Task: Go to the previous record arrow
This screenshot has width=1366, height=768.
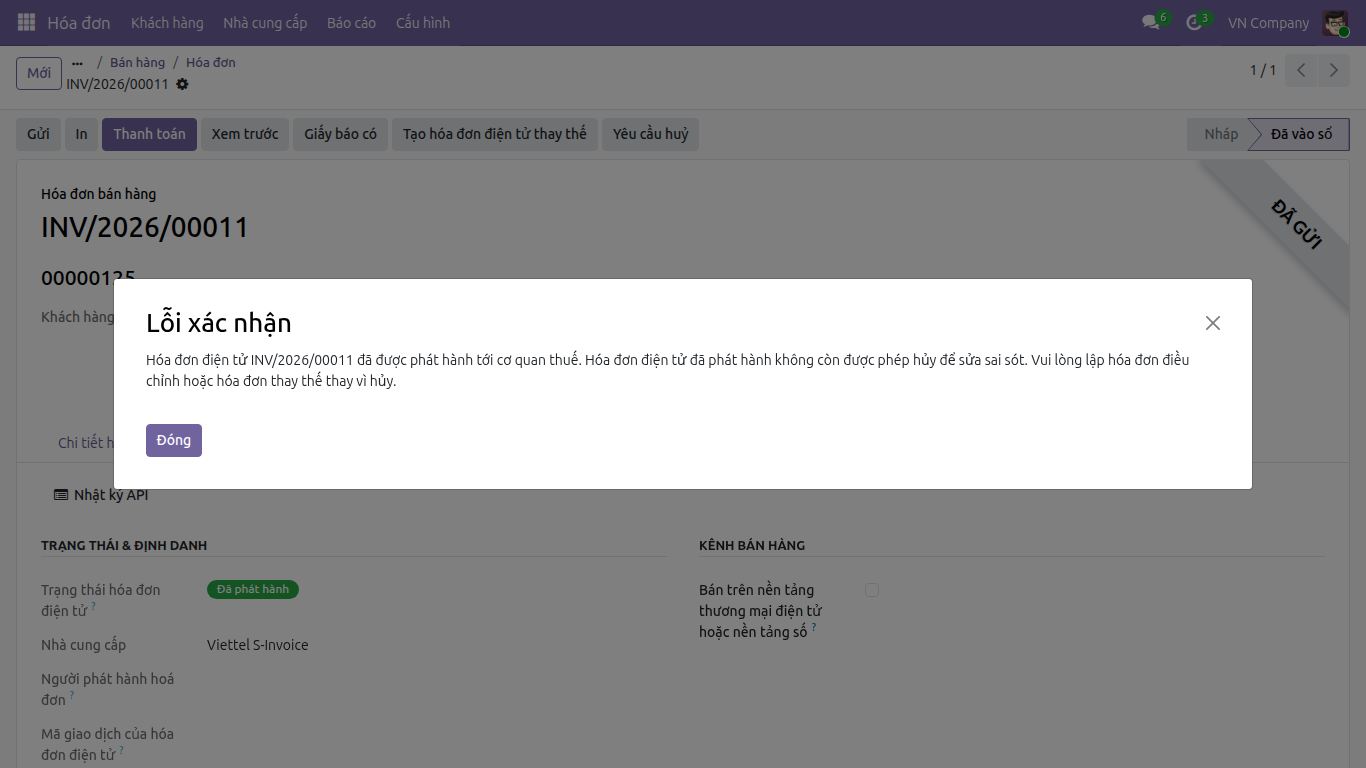Action: pyautogui.click(x=1301, y=70)
